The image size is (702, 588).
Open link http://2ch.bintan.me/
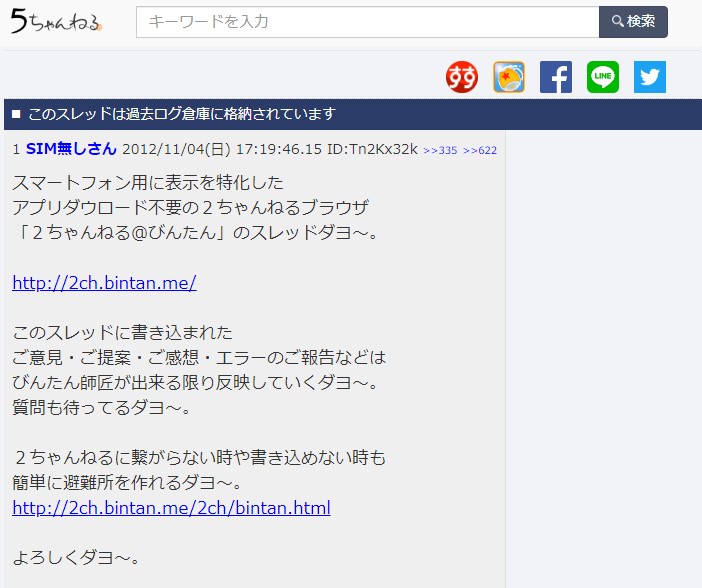click(104, 283)
